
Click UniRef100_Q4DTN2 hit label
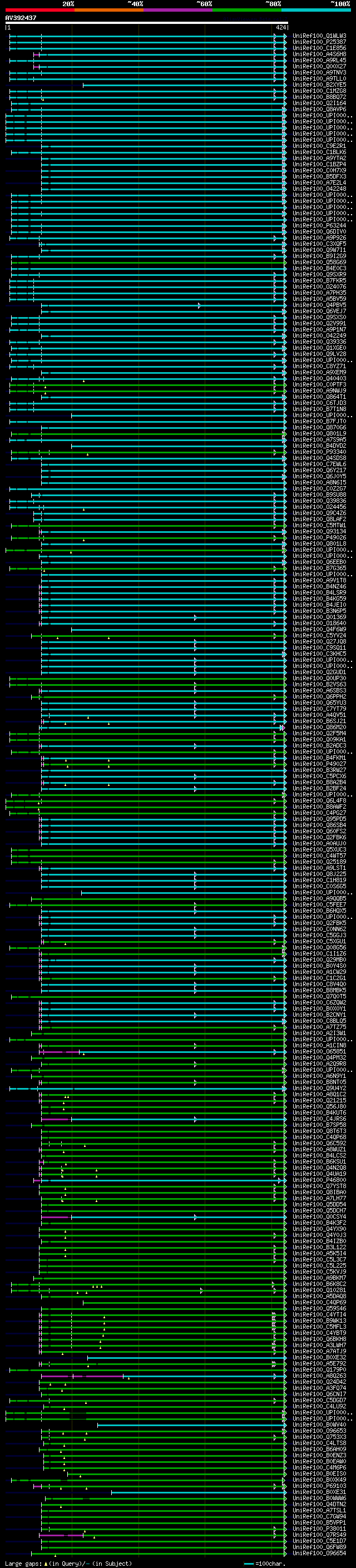(x=319, y=1504)
